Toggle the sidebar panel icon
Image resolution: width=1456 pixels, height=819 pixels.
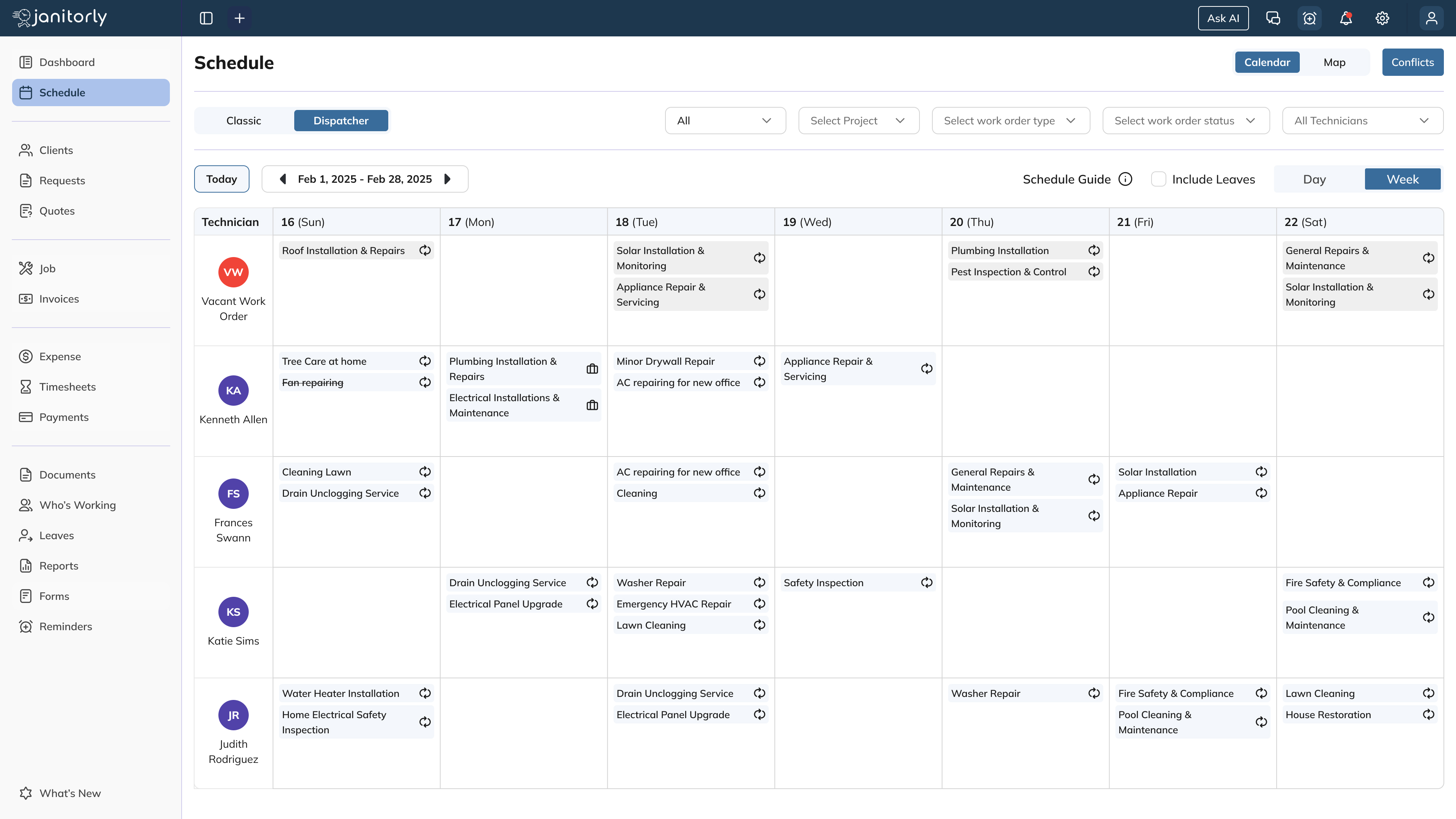pos(206,18)
